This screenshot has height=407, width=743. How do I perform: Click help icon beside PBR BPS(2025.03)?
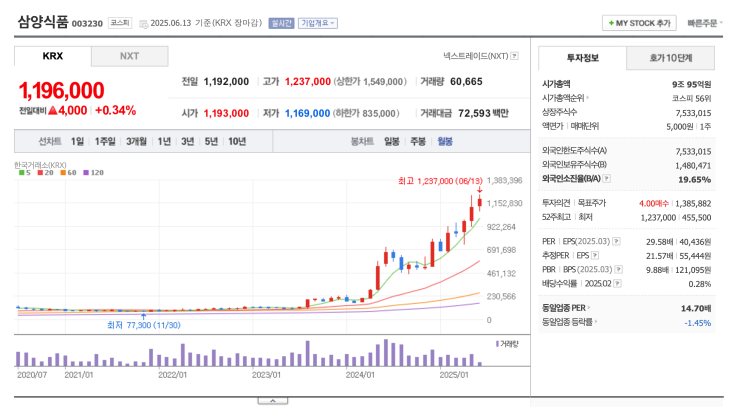(618, 269)
